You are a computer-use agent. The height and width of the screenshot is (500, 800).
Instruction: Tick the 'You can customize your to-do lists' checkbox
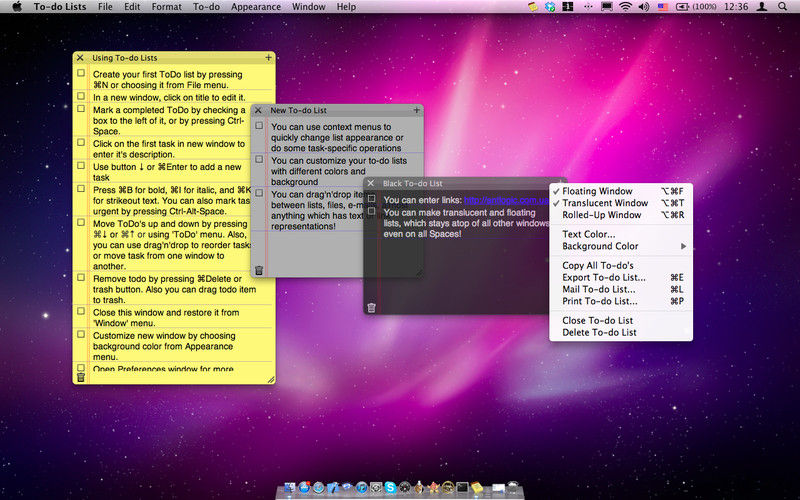pyautogui.click(x=259, y=159)
